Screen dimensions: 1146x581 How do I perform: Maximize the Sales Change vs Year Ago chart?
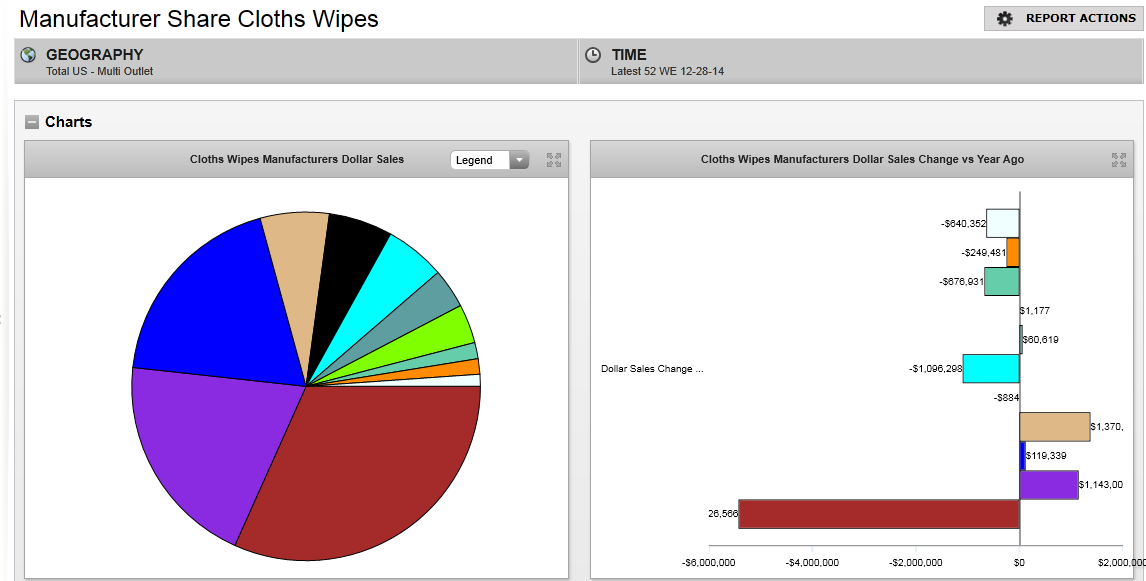1119,160
